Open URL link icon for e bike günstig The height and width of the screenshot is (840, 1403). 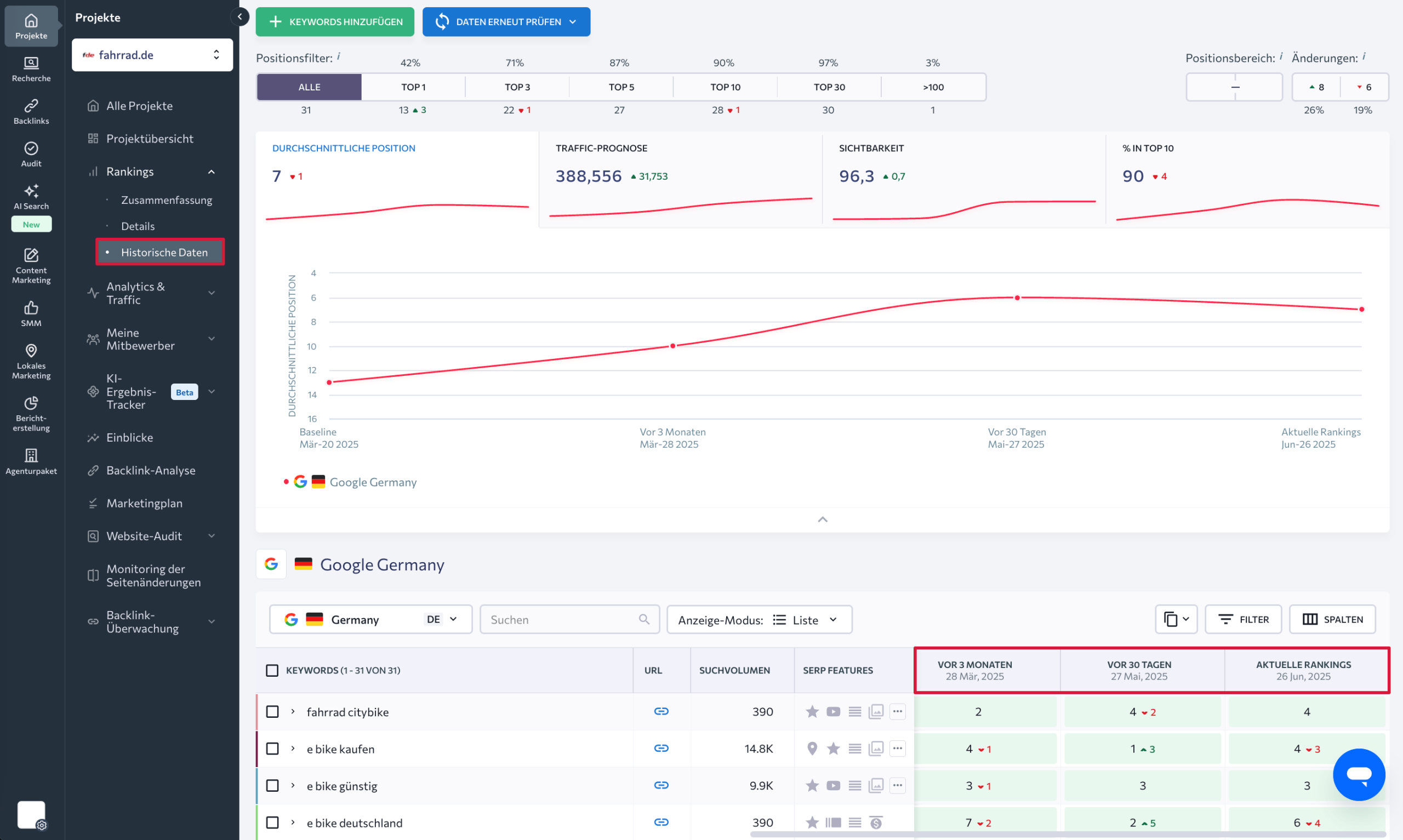coord(661,785)
